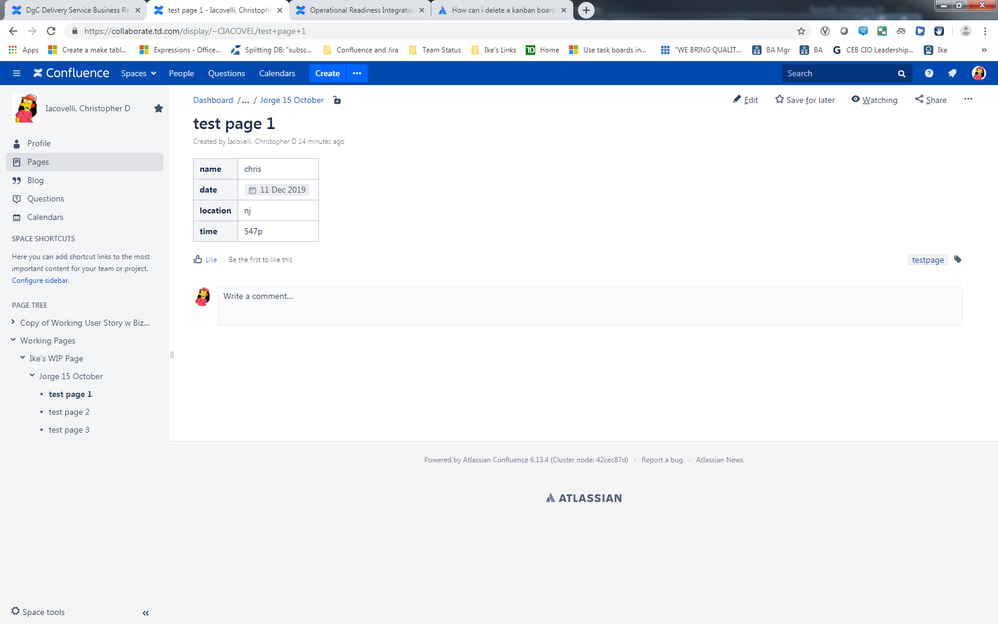Open the help question-mark icon

(929, 73)
